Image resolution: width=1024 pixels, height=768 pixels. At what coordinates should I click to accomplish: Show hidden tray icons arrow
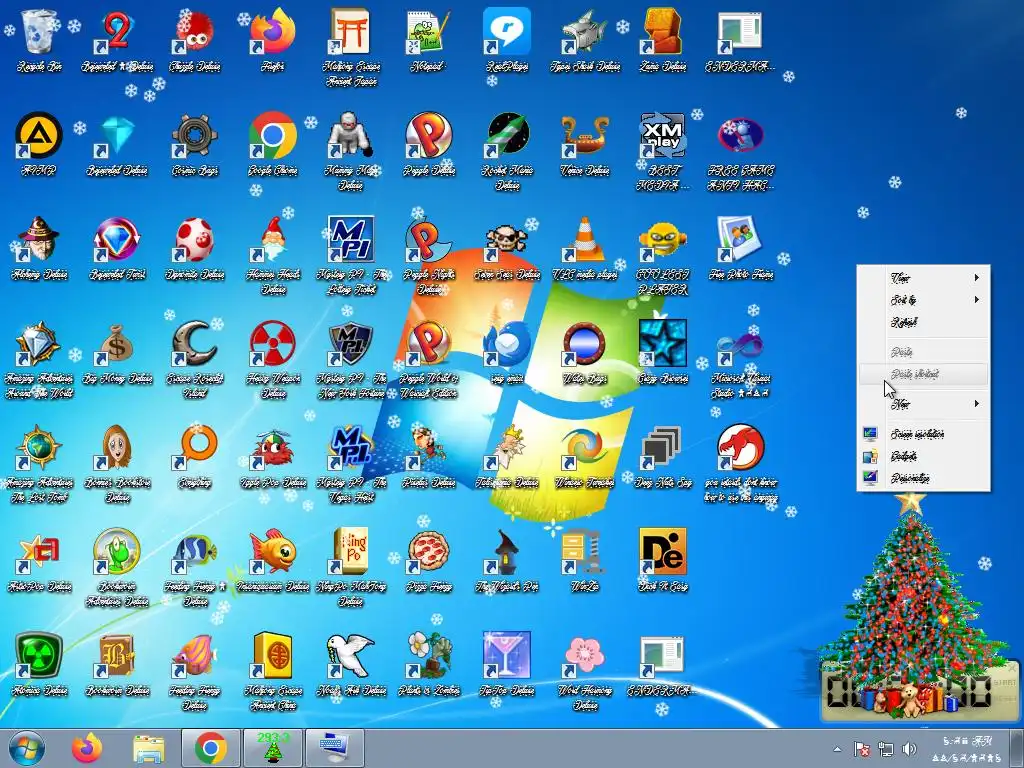(x=837, y=748)
